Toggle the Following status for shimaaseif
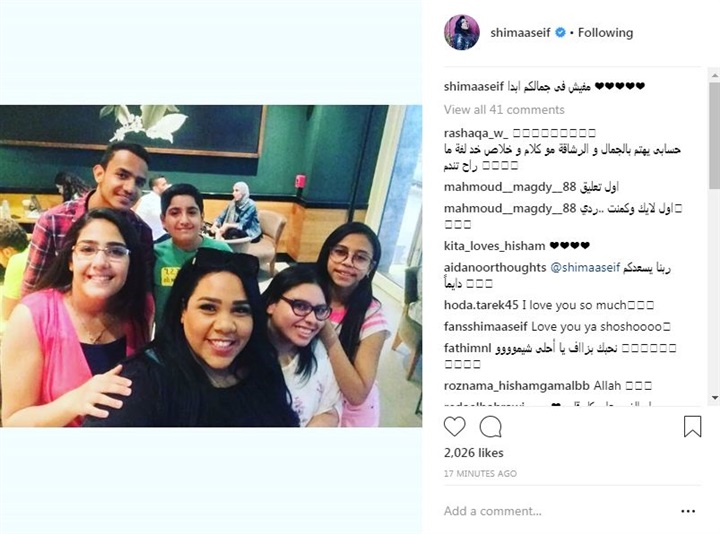Image resolution: width=720 pixels, height=534 pixels. pos(605,33)
